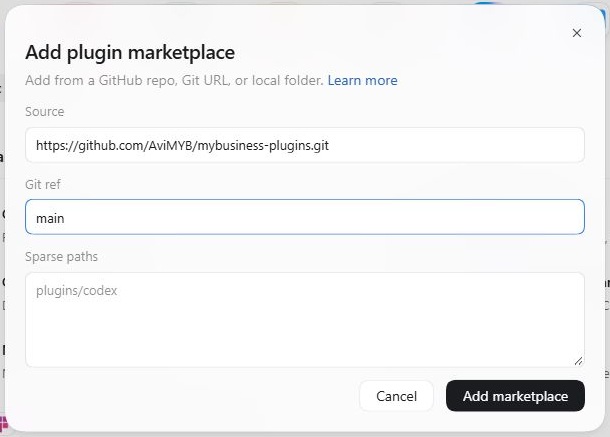Click the Source field label
The height and width of the screenshot is (437, 610).
pyautogui.click(x=45, y=112)
